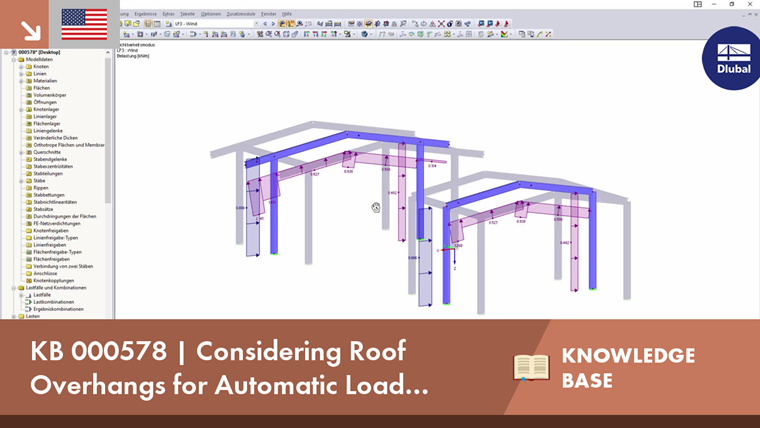Select Anschlüsse tree item
The image size is (760, 428).
coord(46,273)
